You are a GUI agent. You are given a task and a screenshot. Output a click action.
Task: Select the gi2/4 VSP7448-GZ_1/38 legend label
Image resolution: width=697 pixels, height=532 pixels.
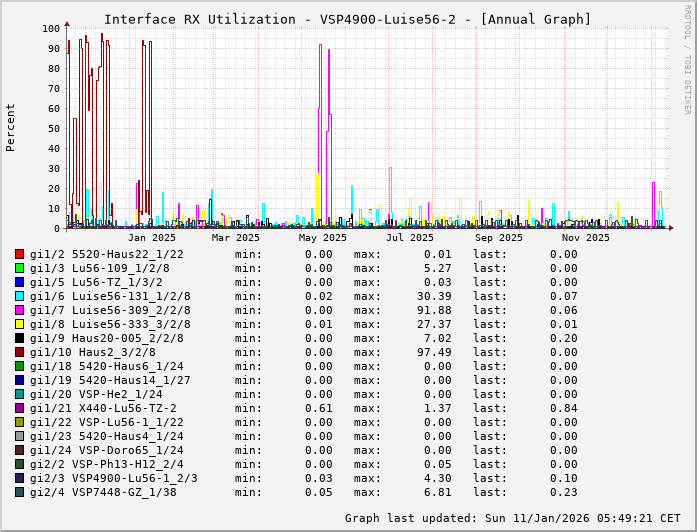(x=103, y=492)
